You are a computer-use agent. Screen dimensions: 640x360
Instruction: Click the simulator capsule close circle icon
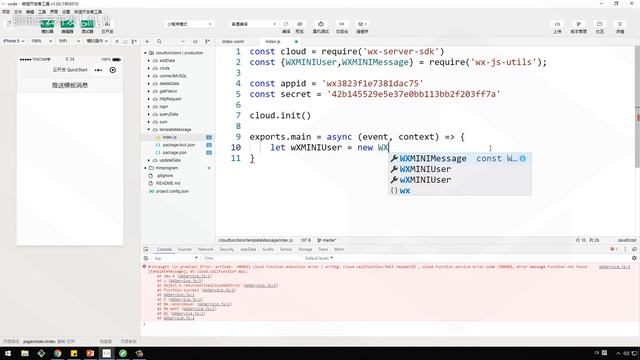113,70
